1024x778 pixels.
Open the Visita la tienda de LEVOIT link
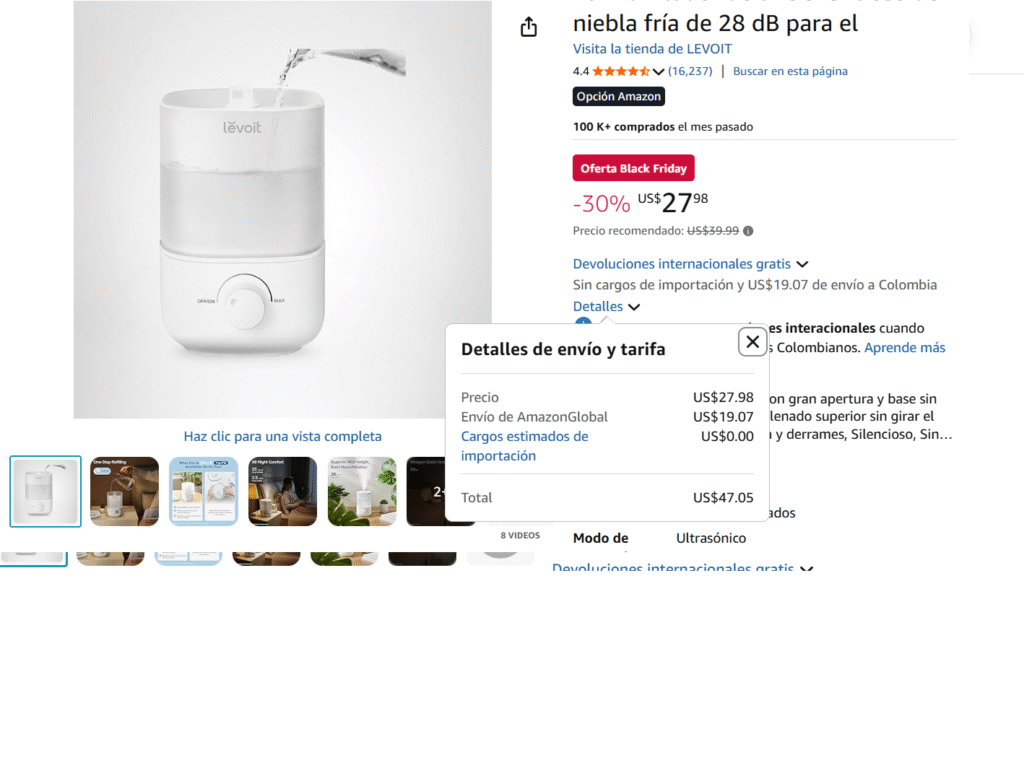(652, 49)
